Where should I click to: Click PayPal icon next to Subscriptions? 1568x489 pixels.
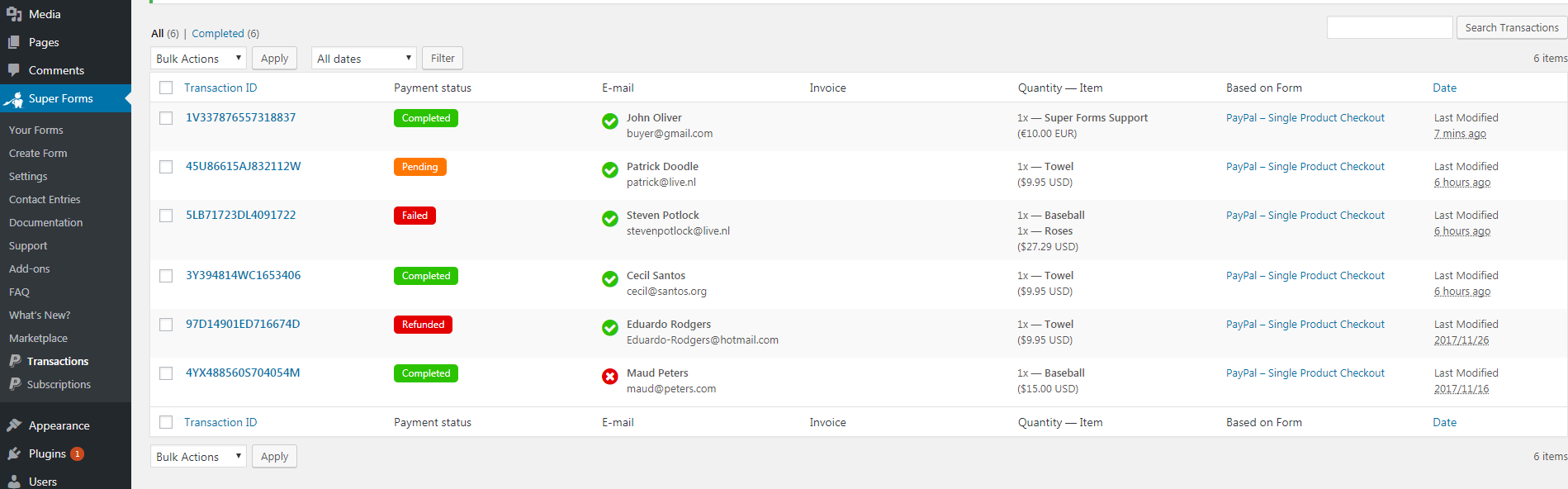click(x=15, y=384)
